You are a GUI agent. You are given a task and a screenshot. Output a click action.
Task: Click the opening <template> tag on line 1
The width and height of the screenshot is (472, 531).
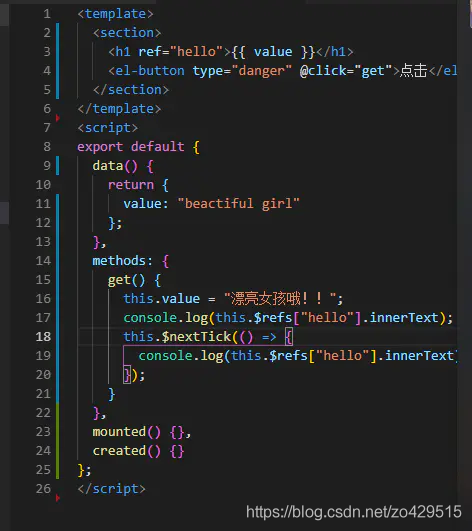pos(115,14)
